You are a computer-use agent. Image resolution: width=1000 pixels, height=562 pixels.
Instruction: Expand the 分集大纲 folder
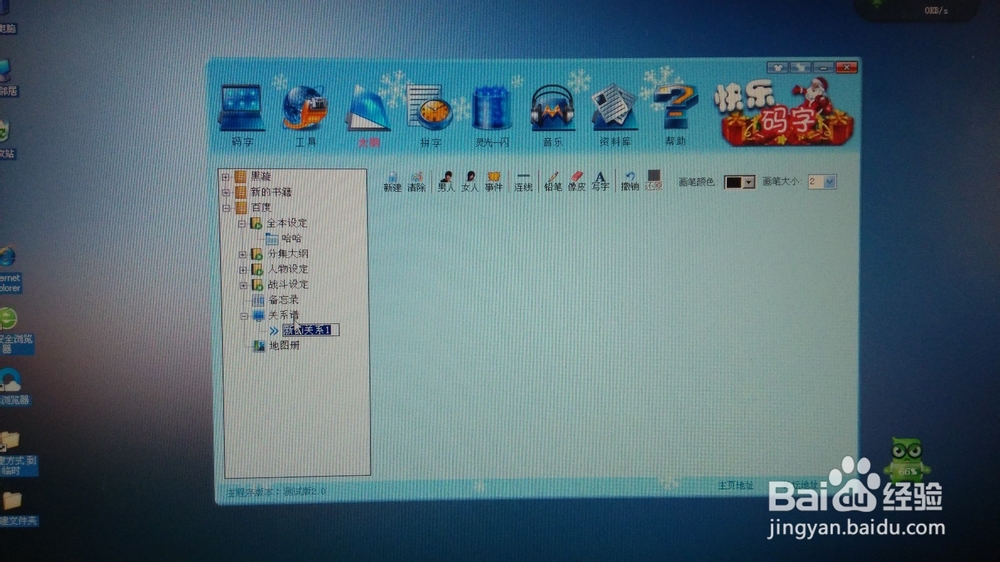click(x=242, y=254)
